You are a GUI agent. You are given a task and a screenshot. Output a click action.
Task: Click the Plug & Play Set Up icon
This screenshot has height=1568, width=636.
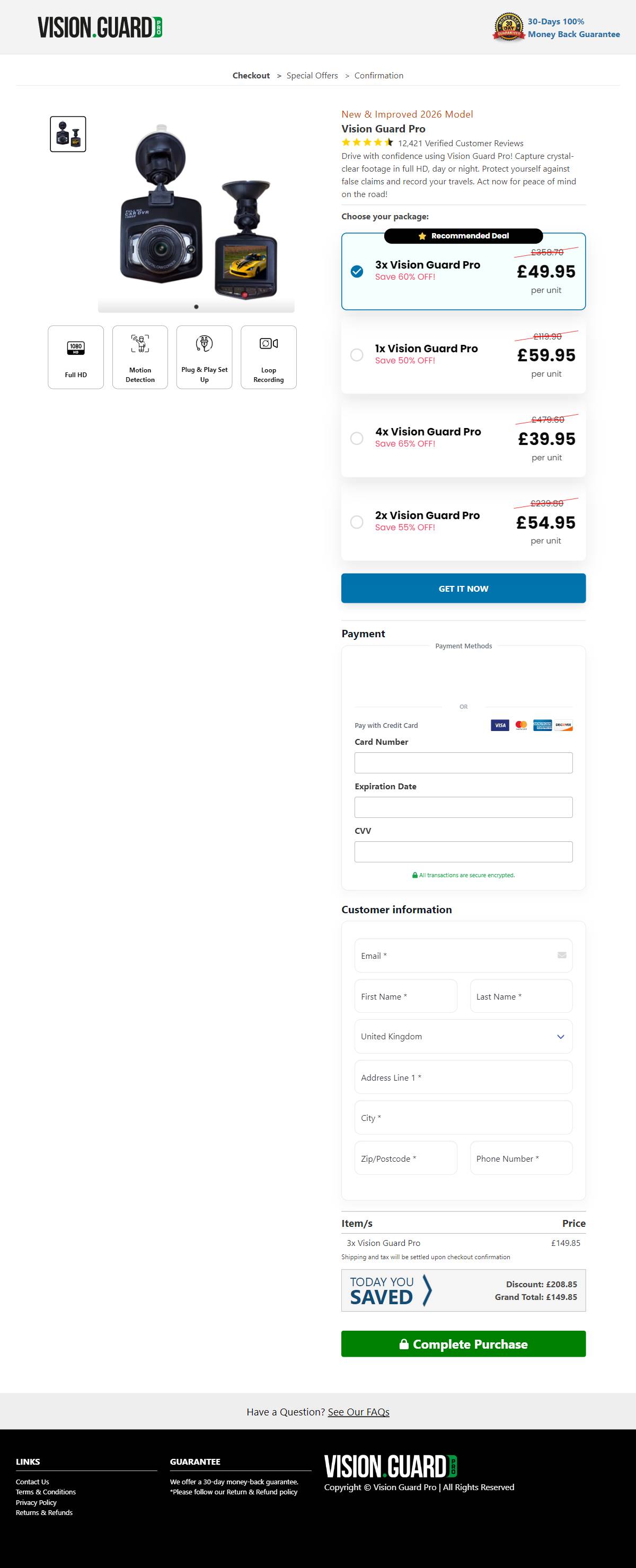pos(204,343)
